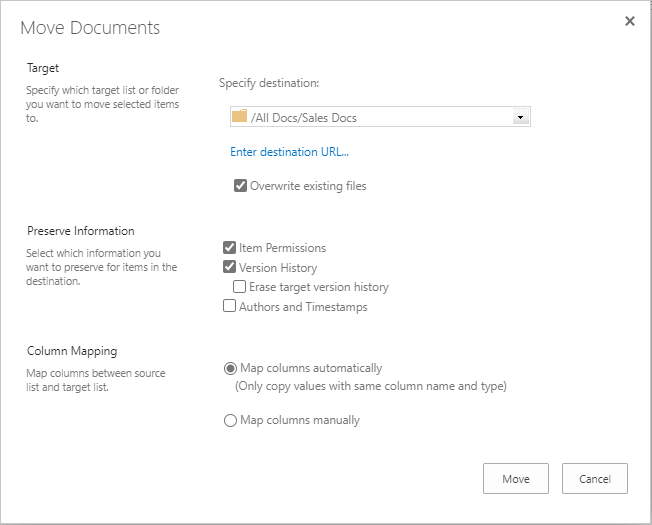
Task: Click the Map columns manually label
Action: tap(300, 420)
